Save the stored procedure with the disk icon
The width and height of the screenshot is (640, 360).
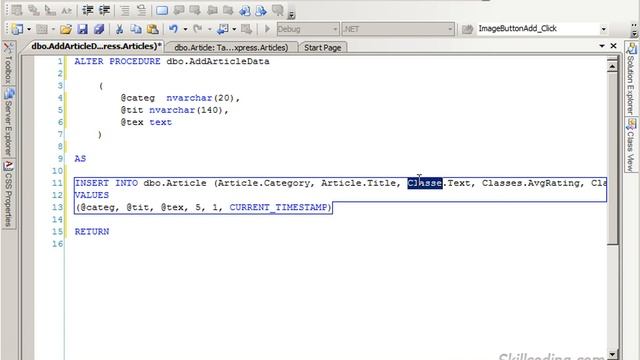(82, 29)
